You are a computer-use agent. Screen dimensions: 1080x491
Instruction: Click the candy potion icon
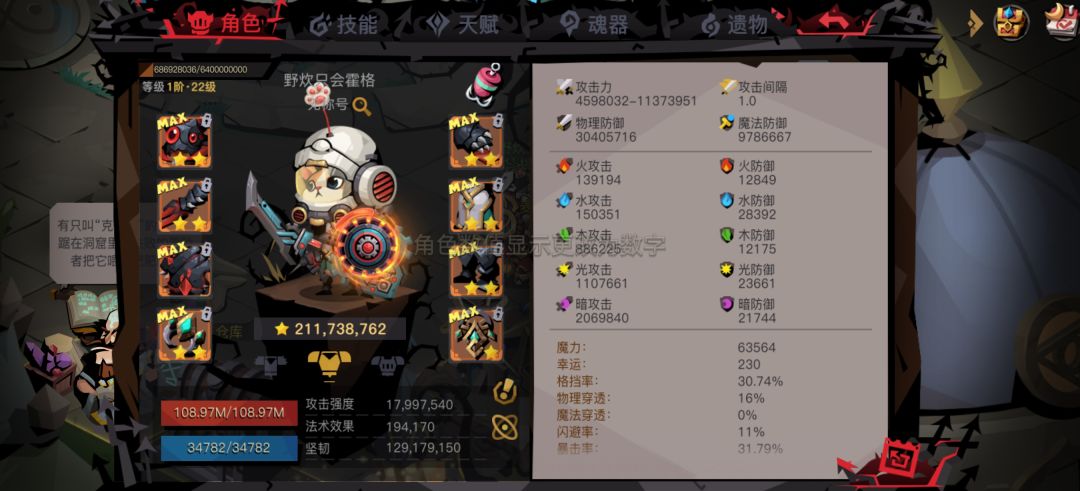(484, 83)
